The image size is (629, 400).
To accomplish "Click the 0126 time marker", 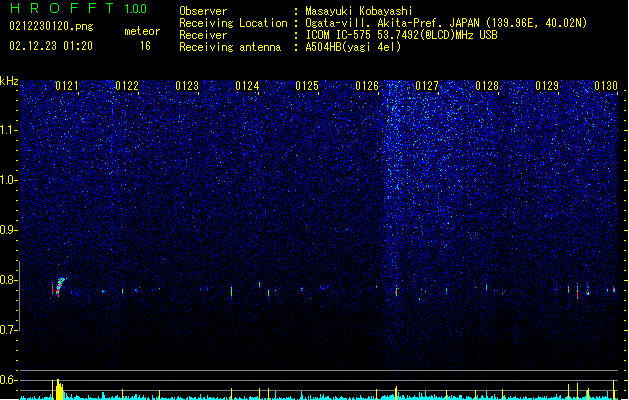I will [367, 86].
